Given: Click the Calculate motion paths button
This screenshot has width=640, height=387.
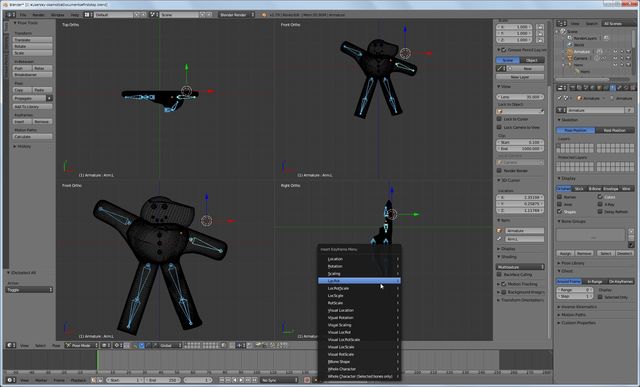Looking at the screenshot, I should coord(33,136).
